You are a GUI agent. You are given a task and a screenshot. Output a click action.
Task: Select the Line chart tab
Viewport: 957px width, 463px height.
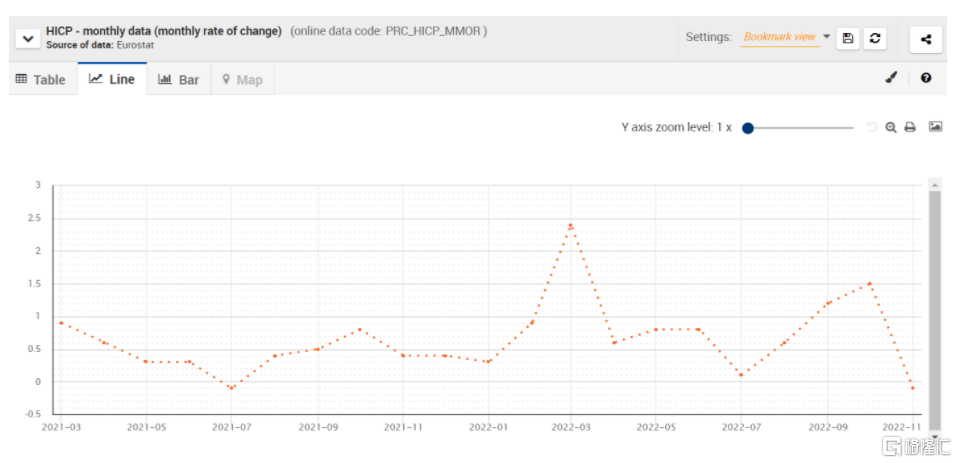point(112,79)
